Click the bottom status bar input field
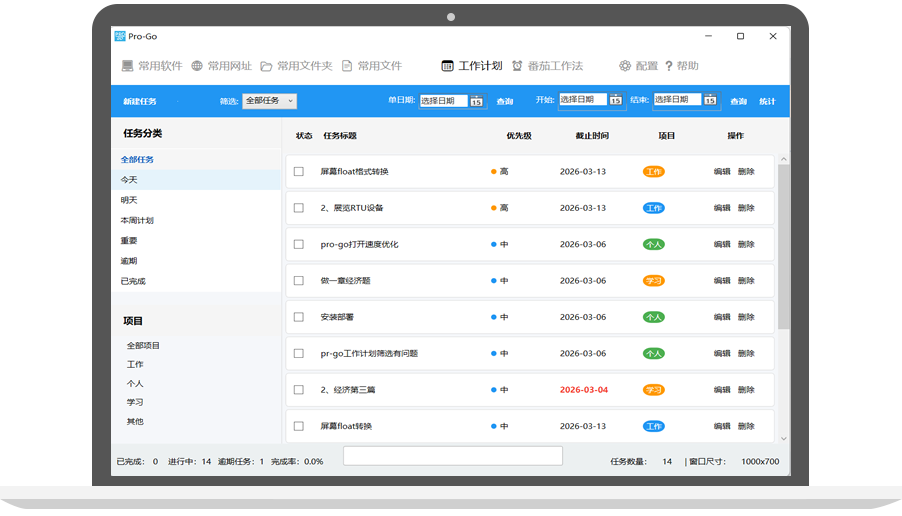 point(453,456)
